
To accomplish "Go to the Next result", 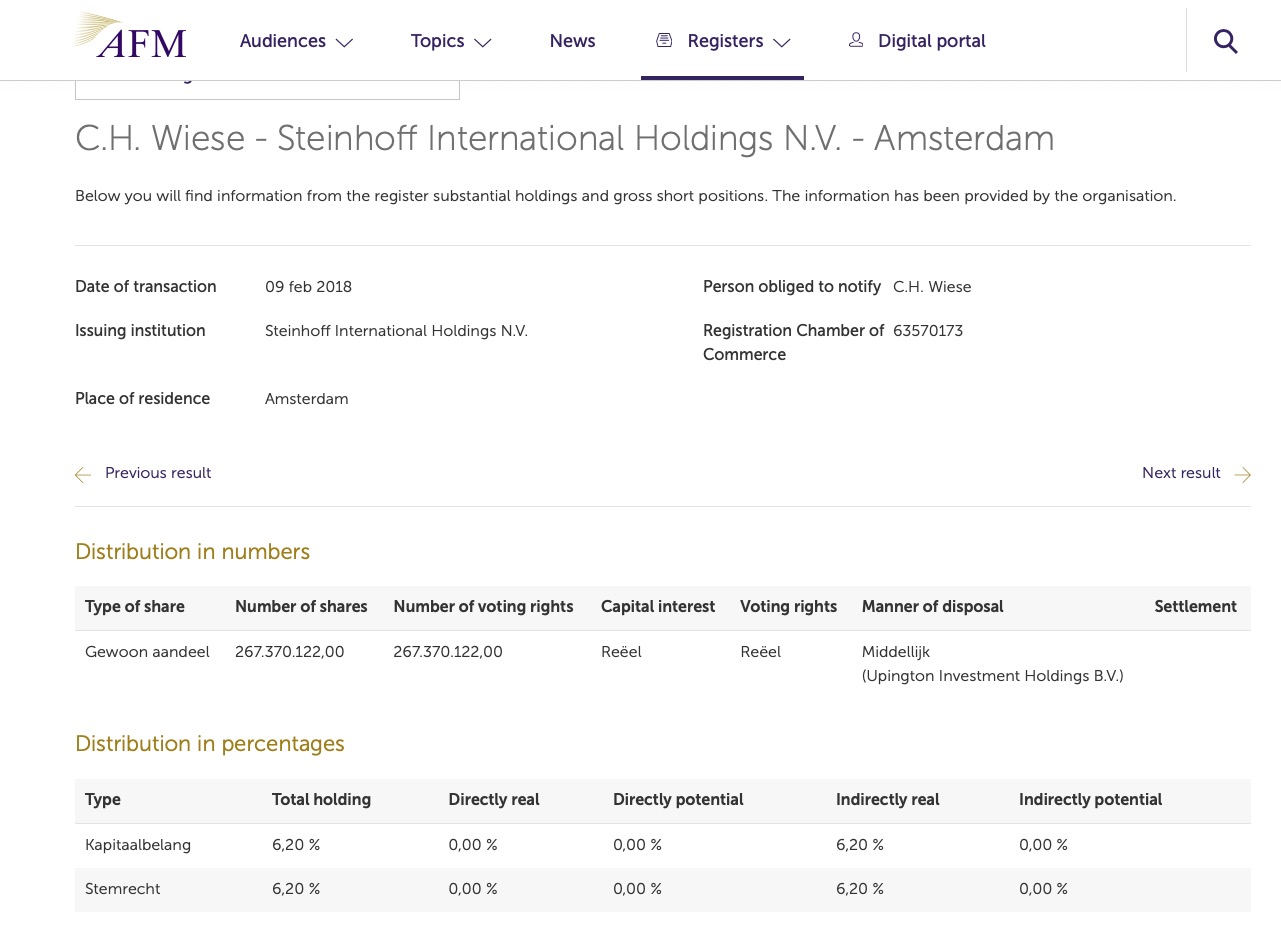I will 1181,473.
